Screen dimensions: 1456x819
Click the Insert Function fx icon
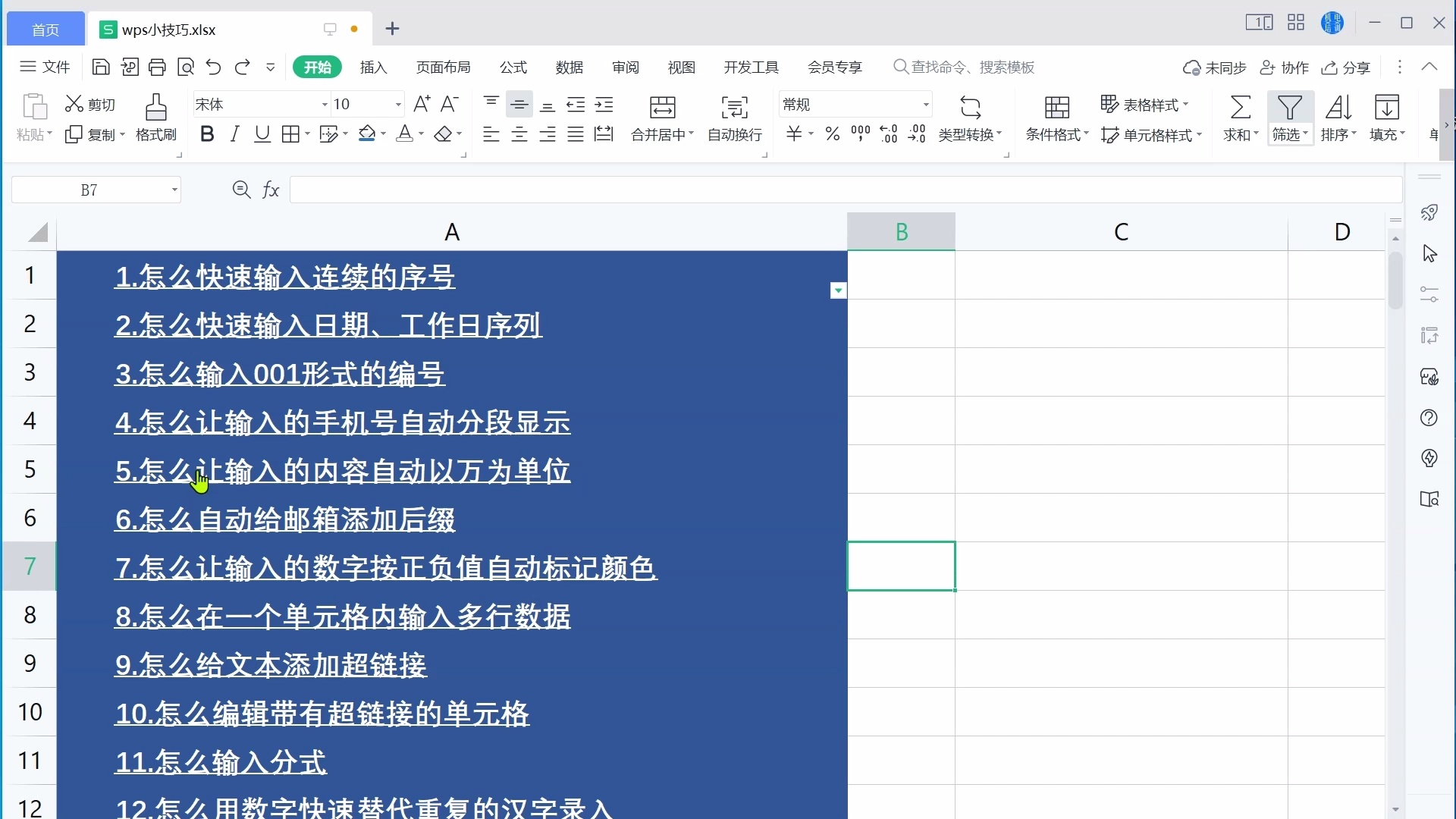tap(271, 190)
